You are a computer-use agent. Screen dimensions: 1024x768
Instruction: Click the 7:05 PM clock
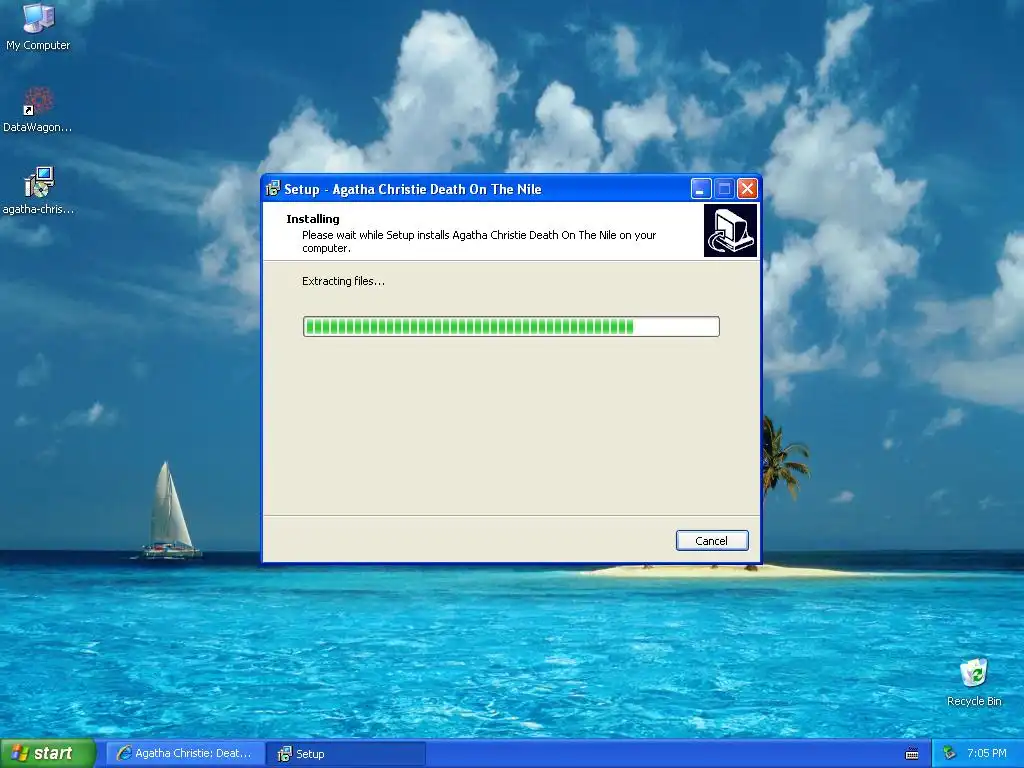tap(987, 754)
